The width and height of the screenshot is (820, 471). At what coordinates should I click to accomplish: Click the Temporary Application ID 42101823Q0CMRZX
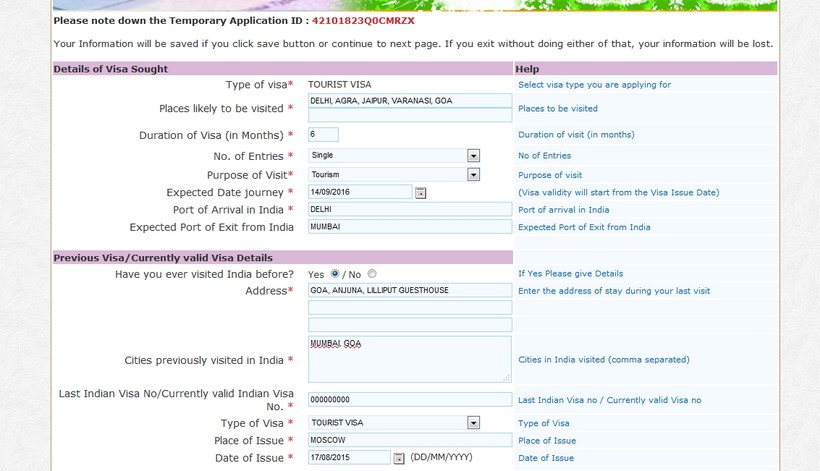click(x=363, y=21)
